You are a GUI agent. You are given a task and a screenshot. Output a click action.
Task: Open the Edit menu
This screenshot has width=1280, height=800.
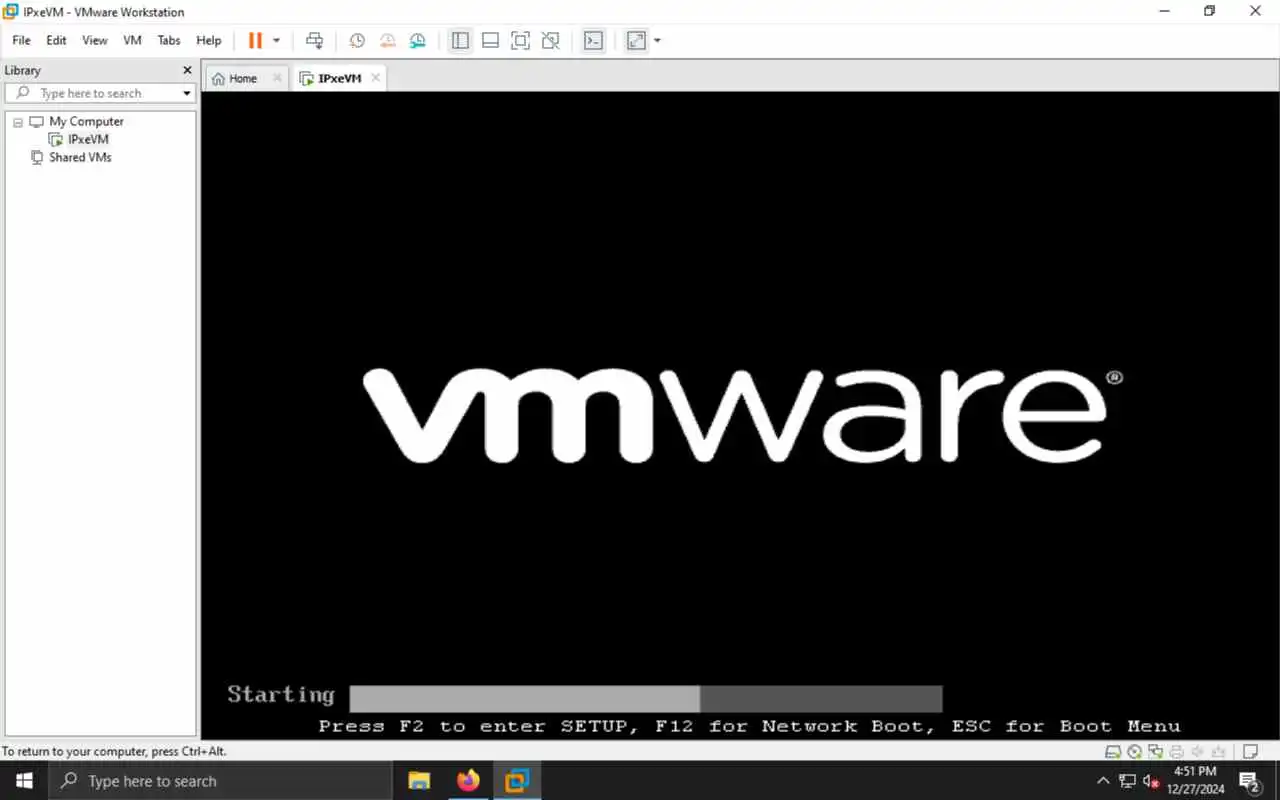(x=56, y=40)
